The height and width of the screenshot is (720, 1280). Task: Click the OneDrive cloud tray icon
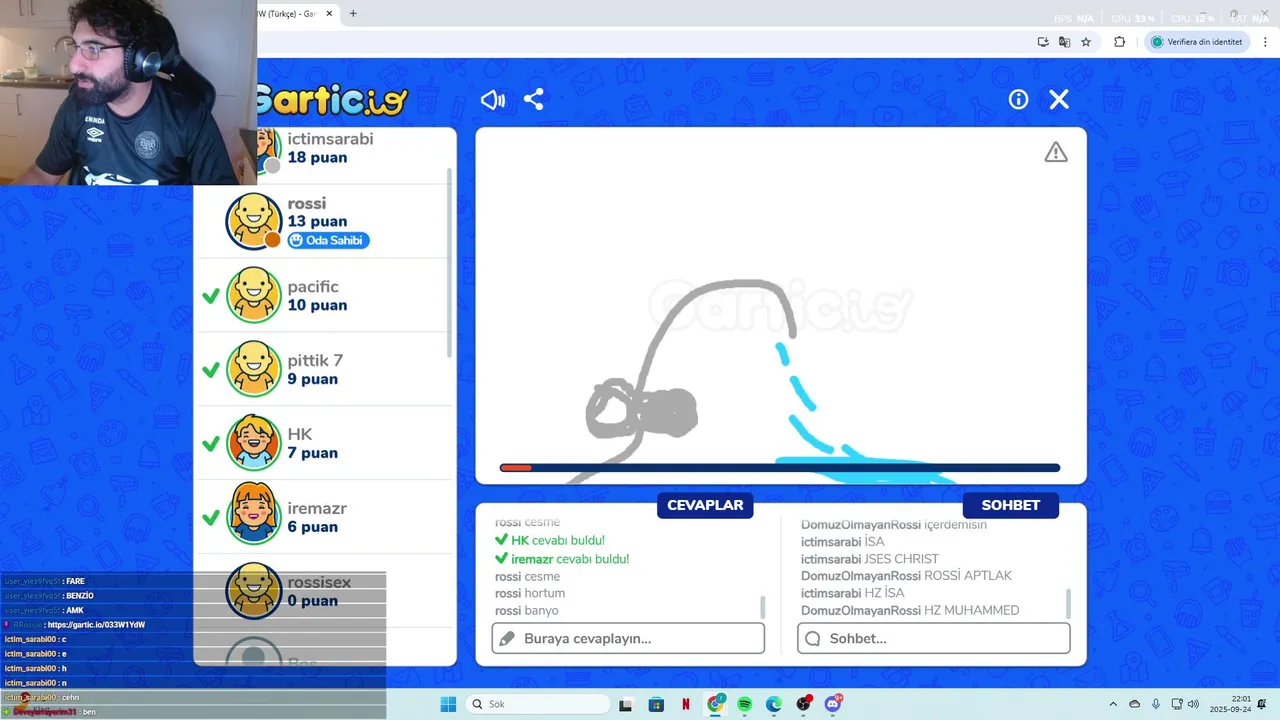(x=1134, y=704)
